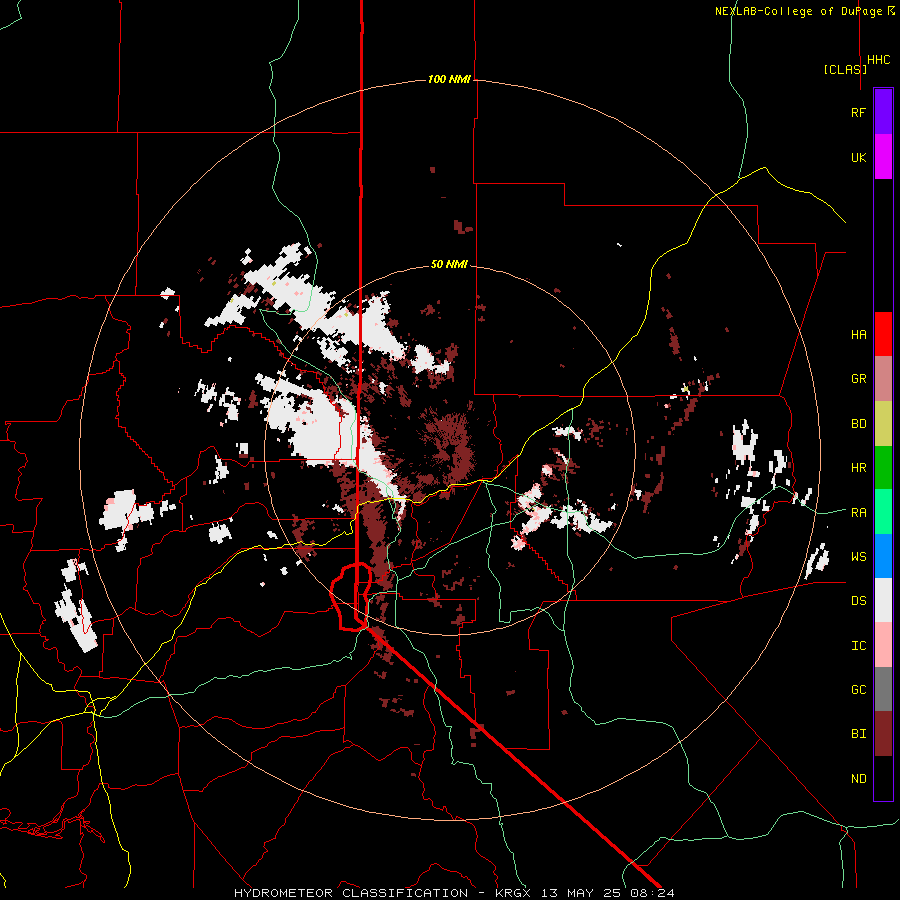The width and height of the screenshot is (900, 900).
Task: Select the HR dark green legend swatch
Action: tap(883, 468)
